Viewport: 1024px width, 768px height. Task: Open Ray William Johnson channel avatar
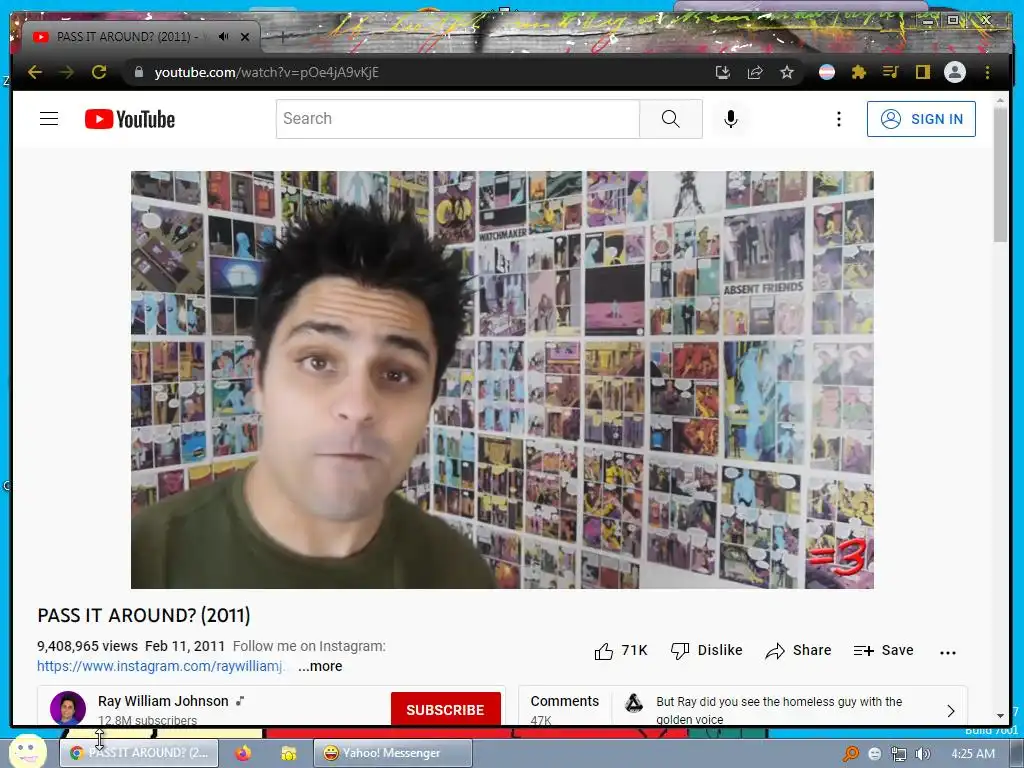click(x=68, y=708)
